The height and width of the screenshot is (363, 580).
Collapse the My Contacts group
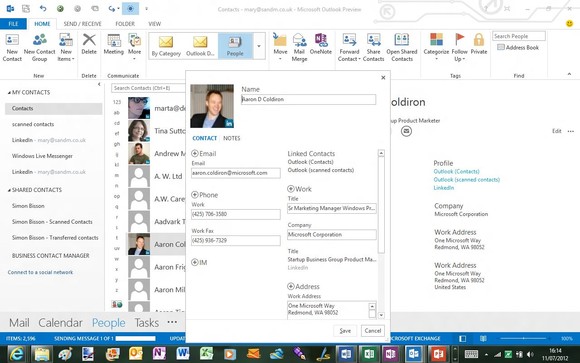click(x=9, y=93)
